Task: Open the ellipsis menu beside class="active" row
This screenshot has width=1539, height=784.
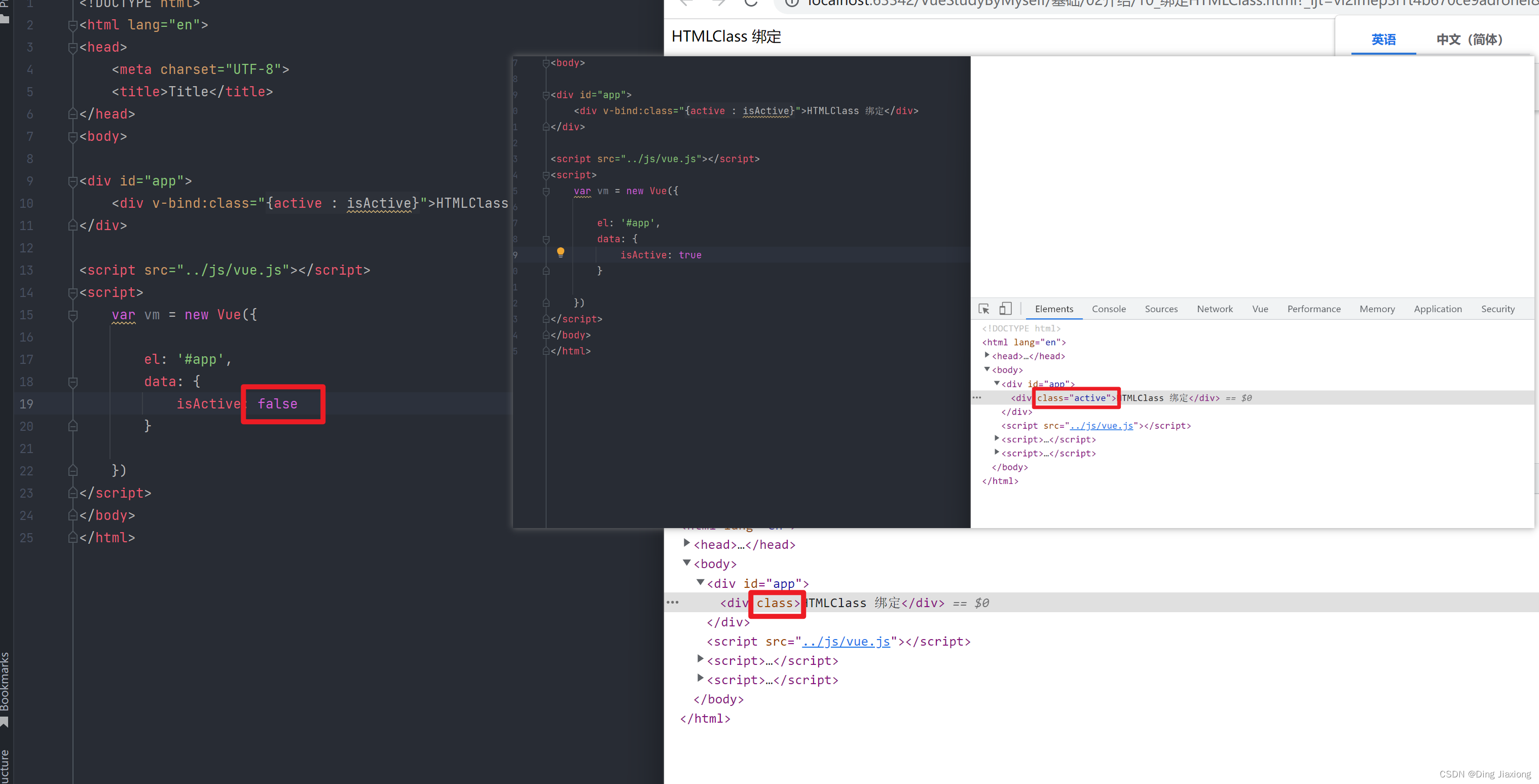Action: (x=977, y=397)
